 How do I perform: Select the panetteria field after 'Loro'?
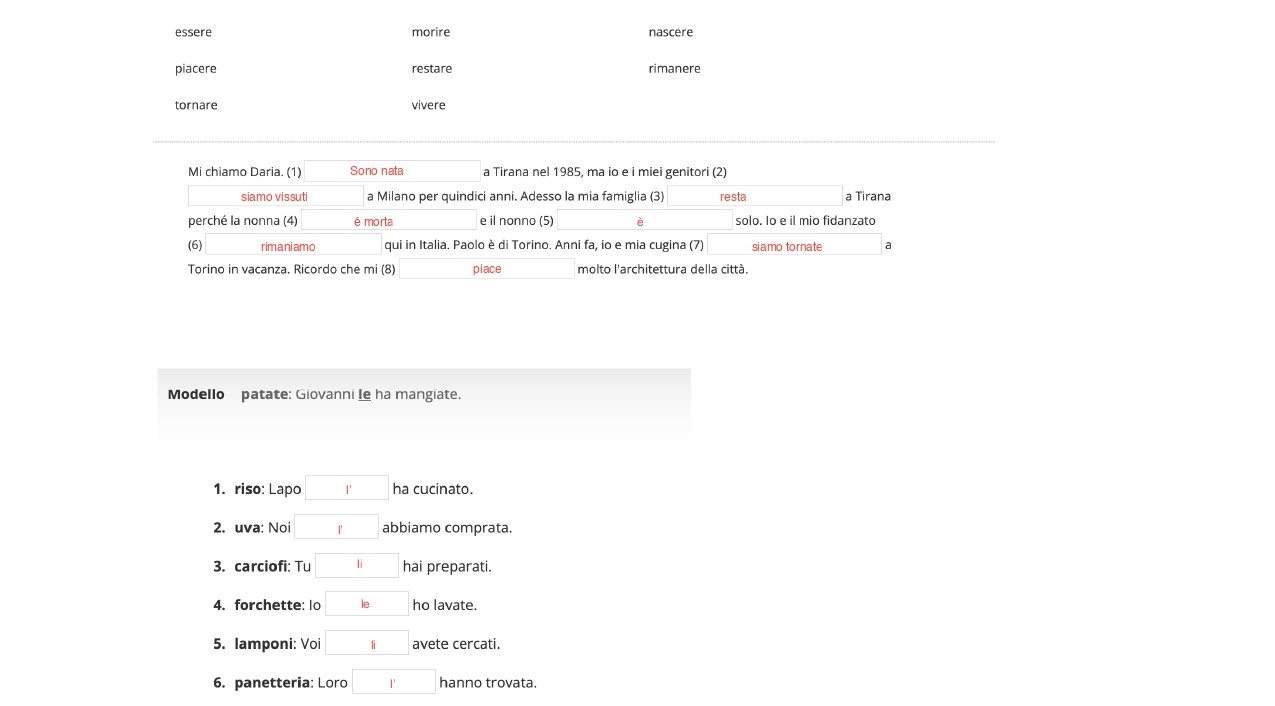coord(394,683)
